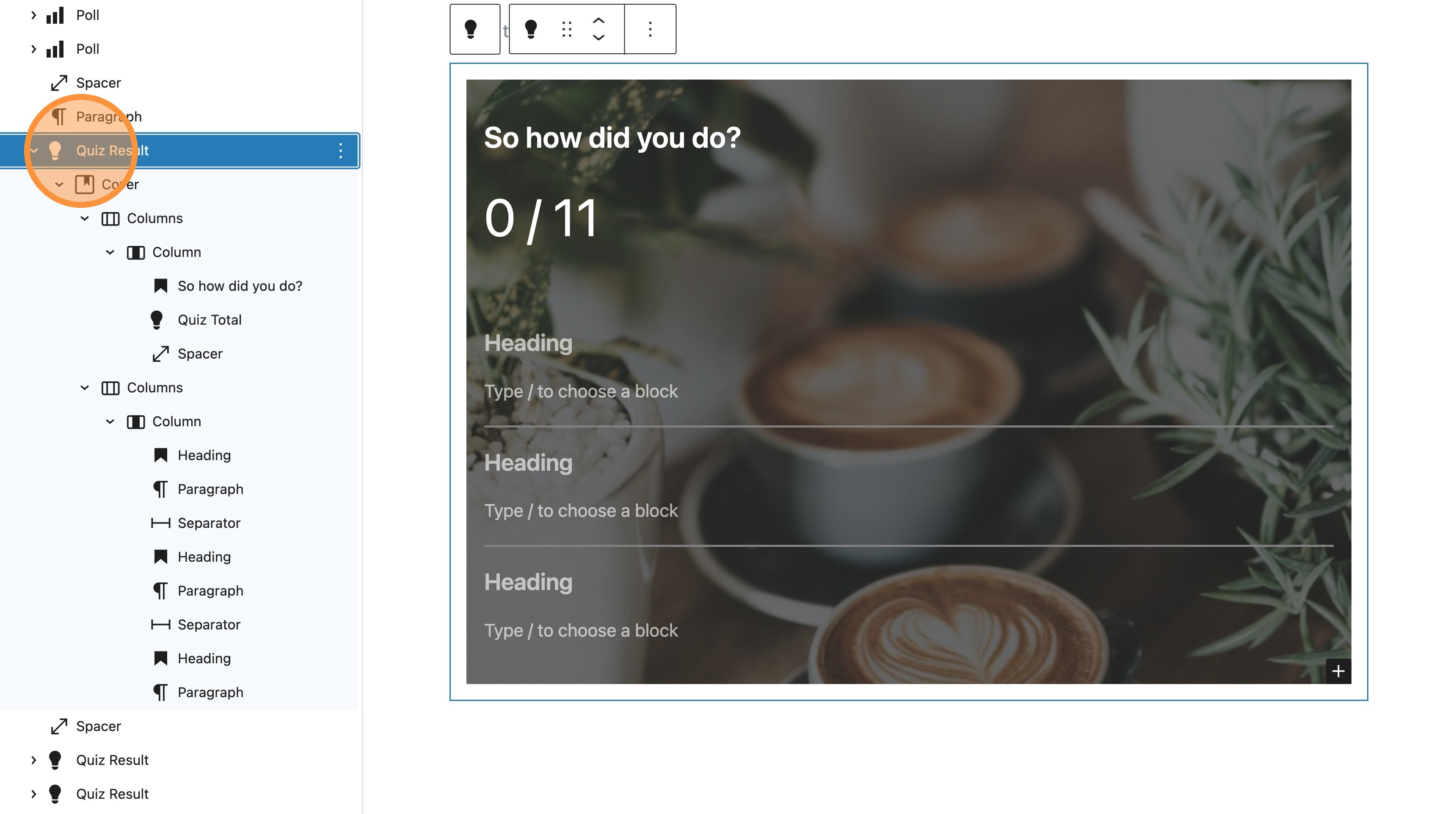Click the drag handle in block toolbar
Viewport: 1456px width, 814px height.
coord(566,29)
